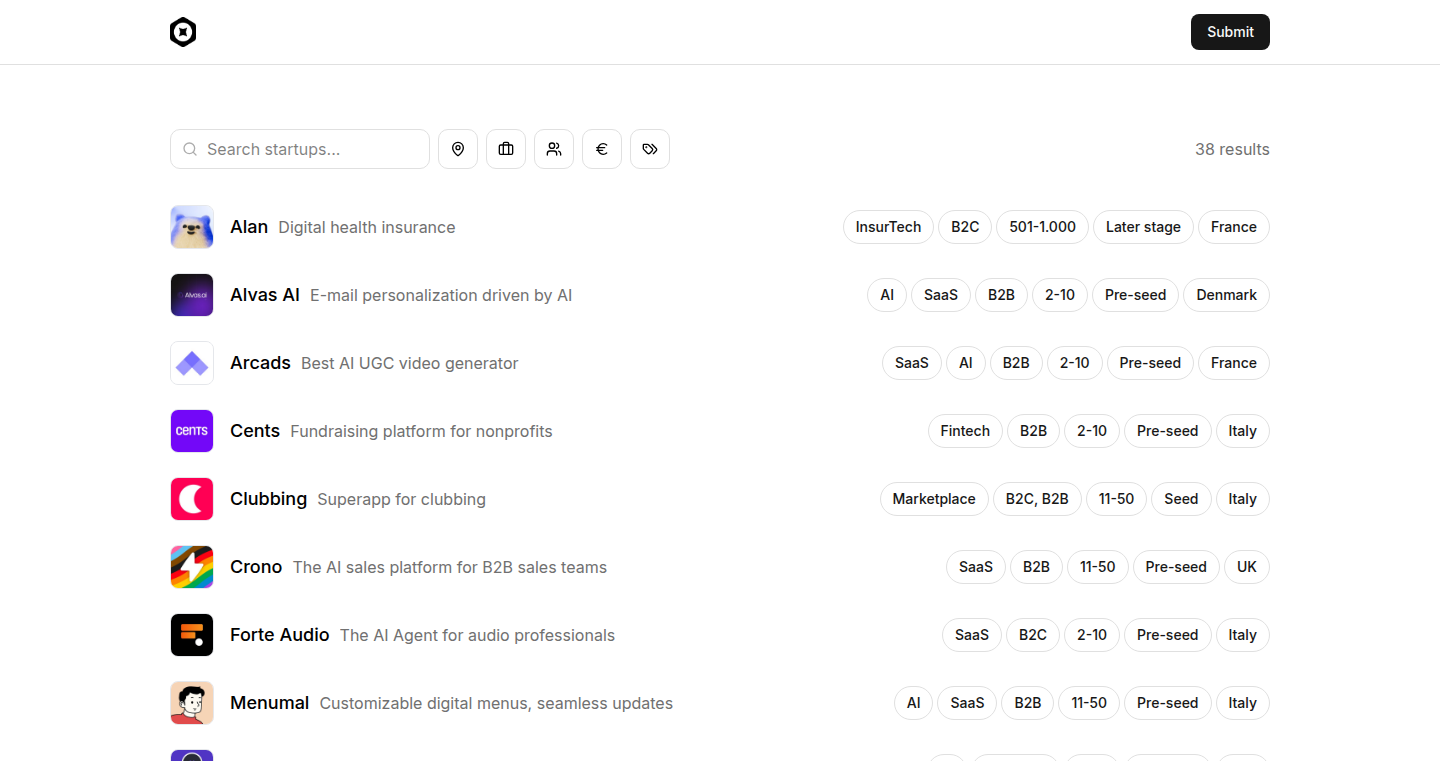This screenshot has width=1440, height=761.
Task: Click the Arcads purple logo
Action: click(x=192, y=363)
